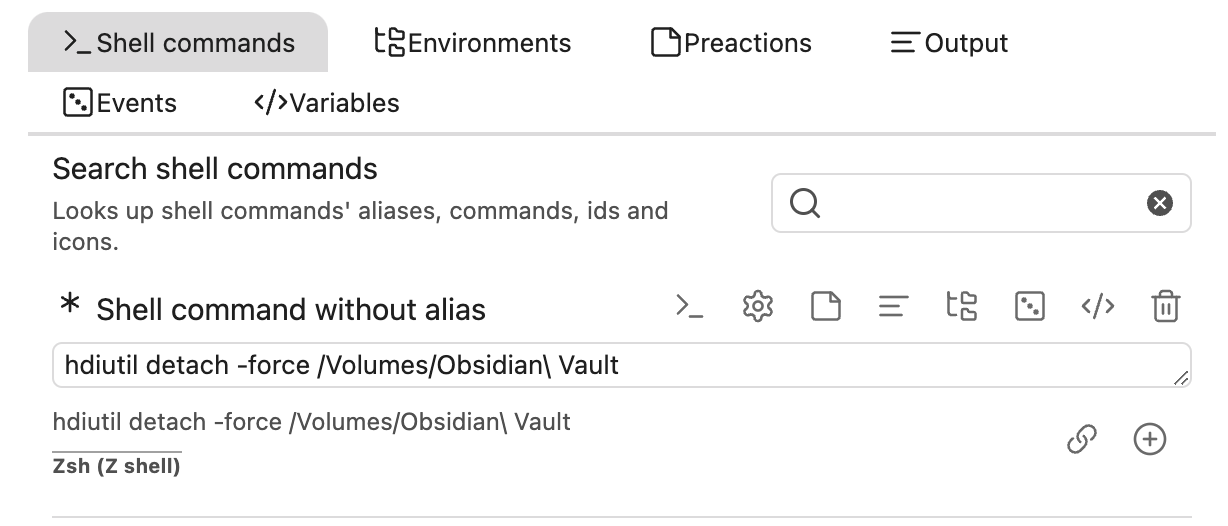Click the magnifier icon in search box
1228x526 pixels.
[805, 204]
